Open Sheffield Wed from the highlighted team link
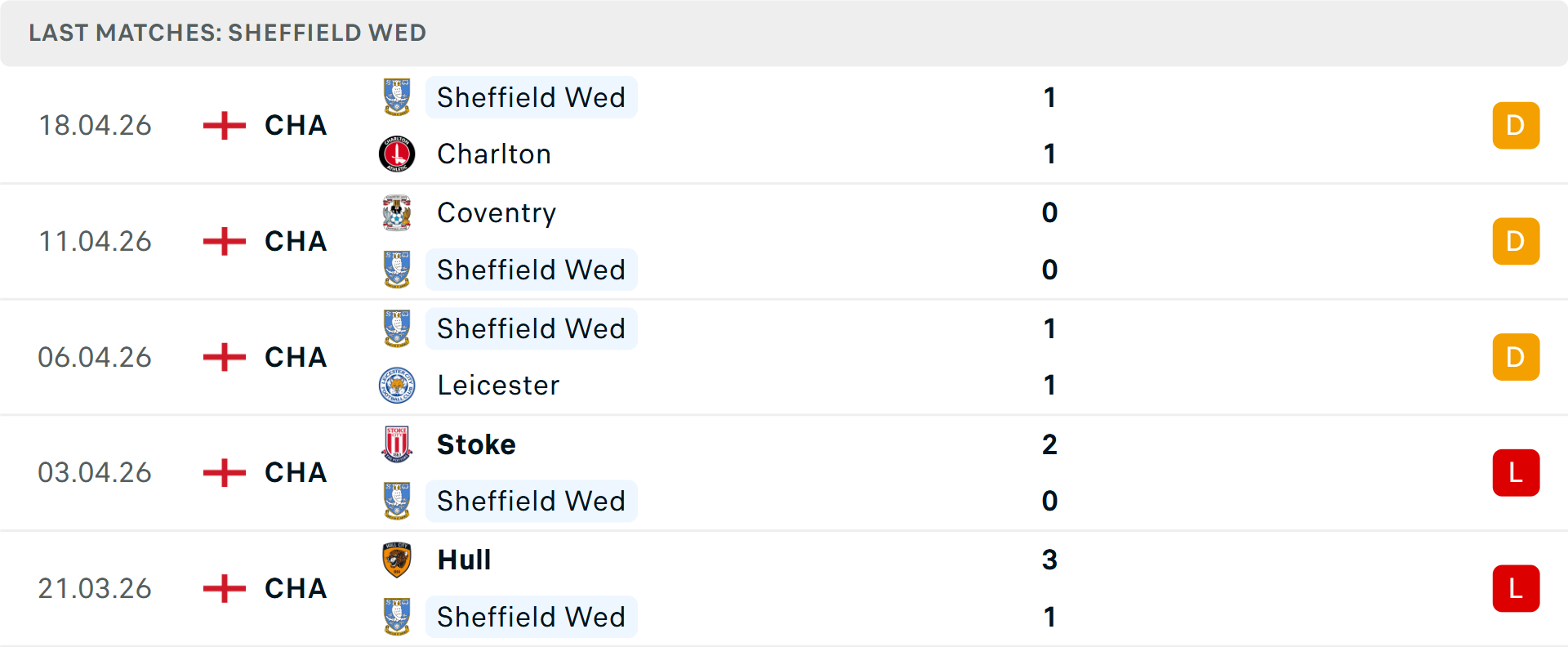The height and width of the screenshot is (647, 1568). [x=531, y=97]
